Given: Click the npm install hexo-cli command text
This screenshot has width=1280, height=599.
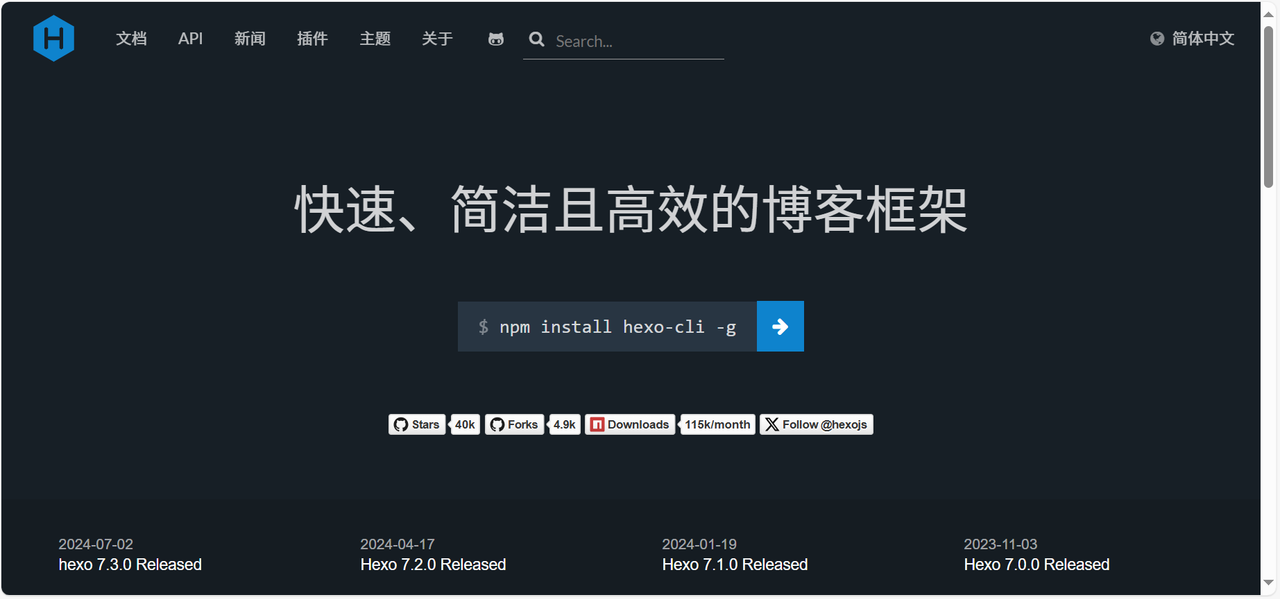Looking at the screenshot, I should pos(618,327).
